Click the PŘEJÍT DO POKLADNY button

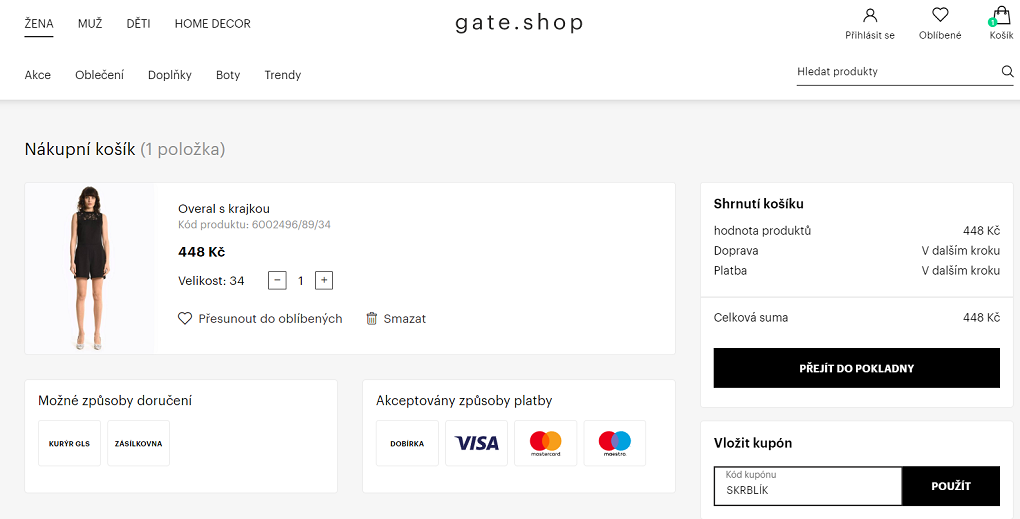(857, 368)
